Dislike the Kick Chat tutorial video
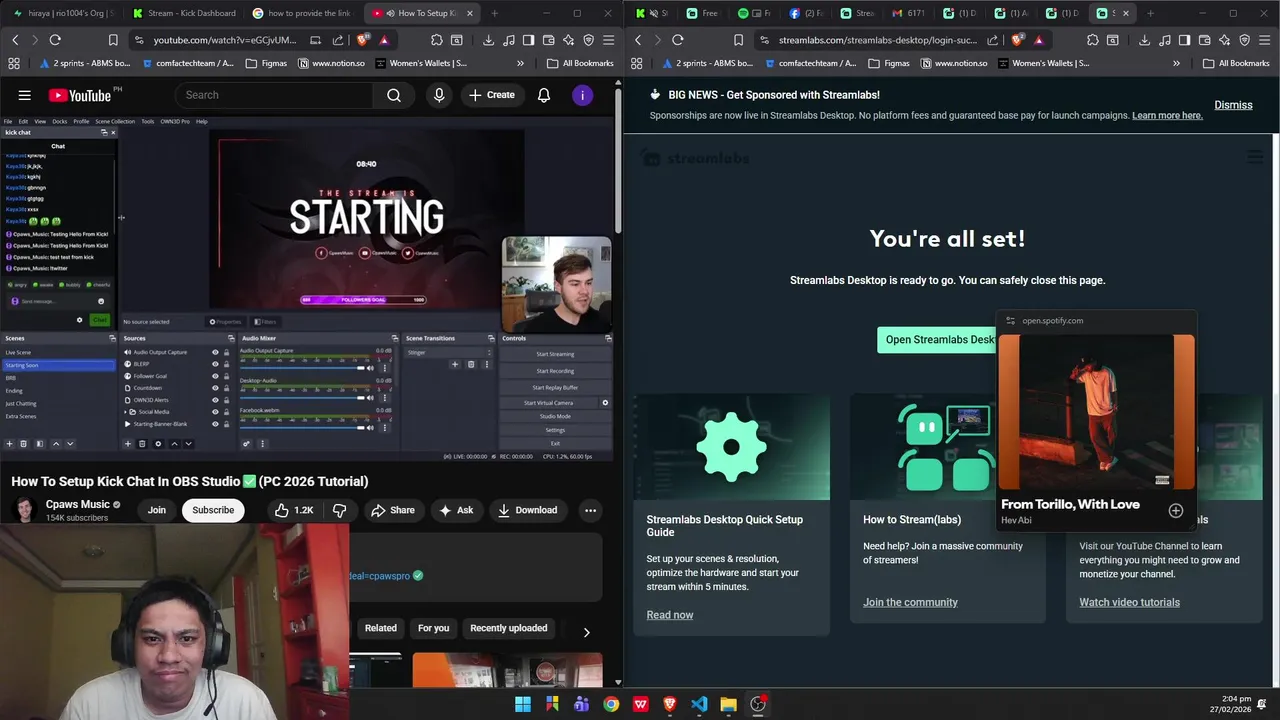This screenshot has height=720, width=1280. (339, 510)
